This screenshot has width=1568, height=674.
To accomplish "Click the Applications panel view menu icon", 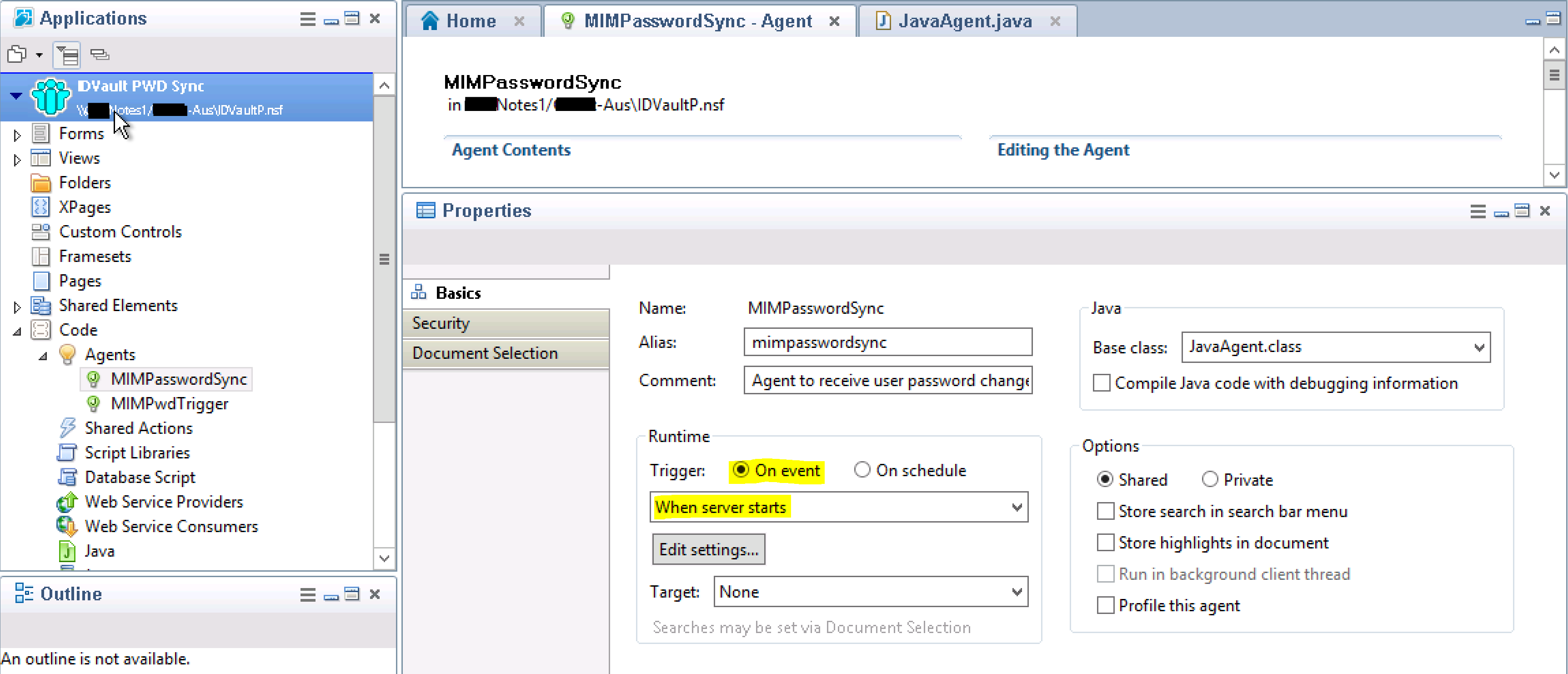I will 307,19.
